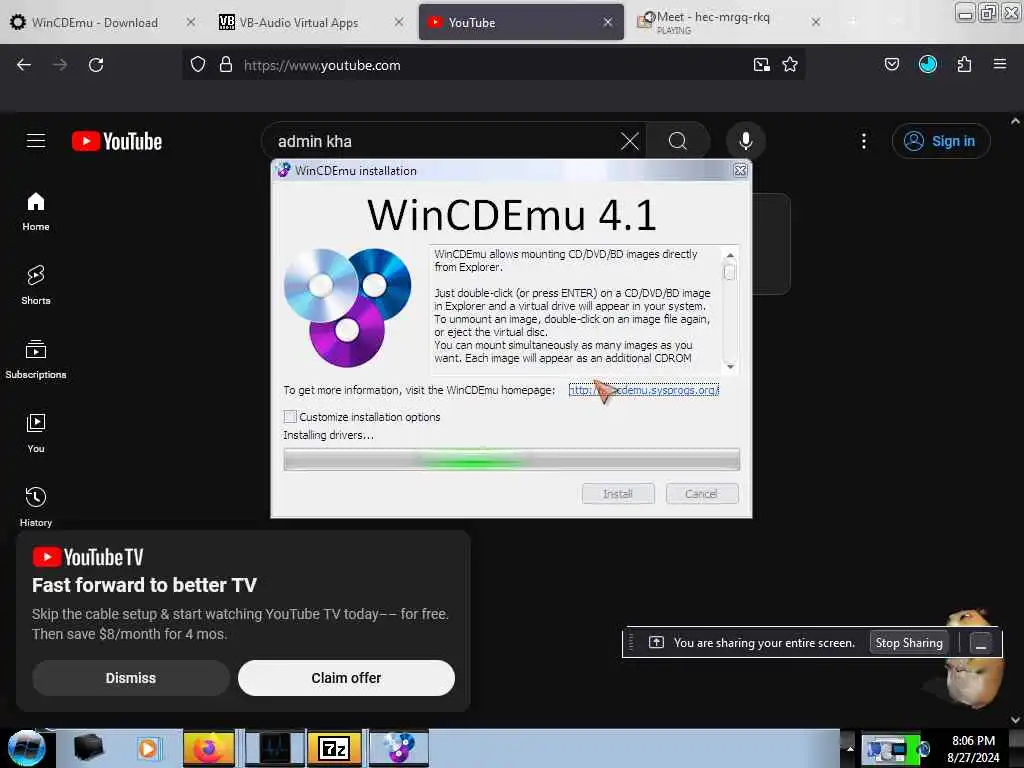1024x768 pixels.
Task: Click the installation progress bar
Action: pyautogui.click(x=511, y=460)
